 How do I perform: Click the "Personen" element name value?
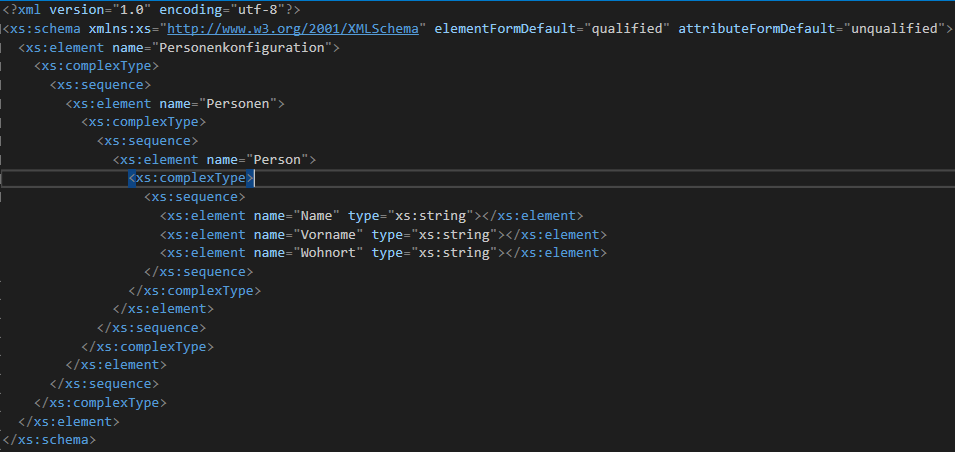click(x=242, y=103)
